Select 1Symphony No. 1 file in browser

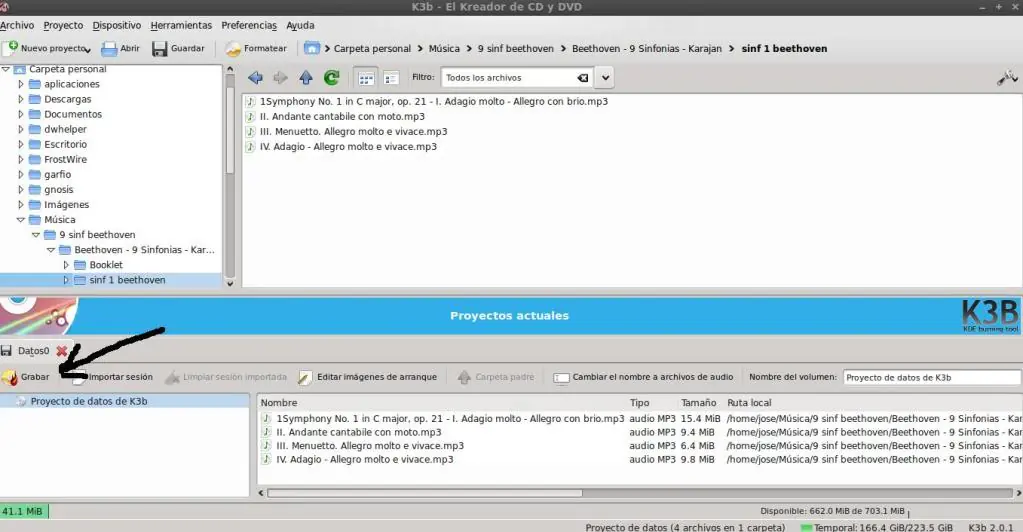pos(433,101)
